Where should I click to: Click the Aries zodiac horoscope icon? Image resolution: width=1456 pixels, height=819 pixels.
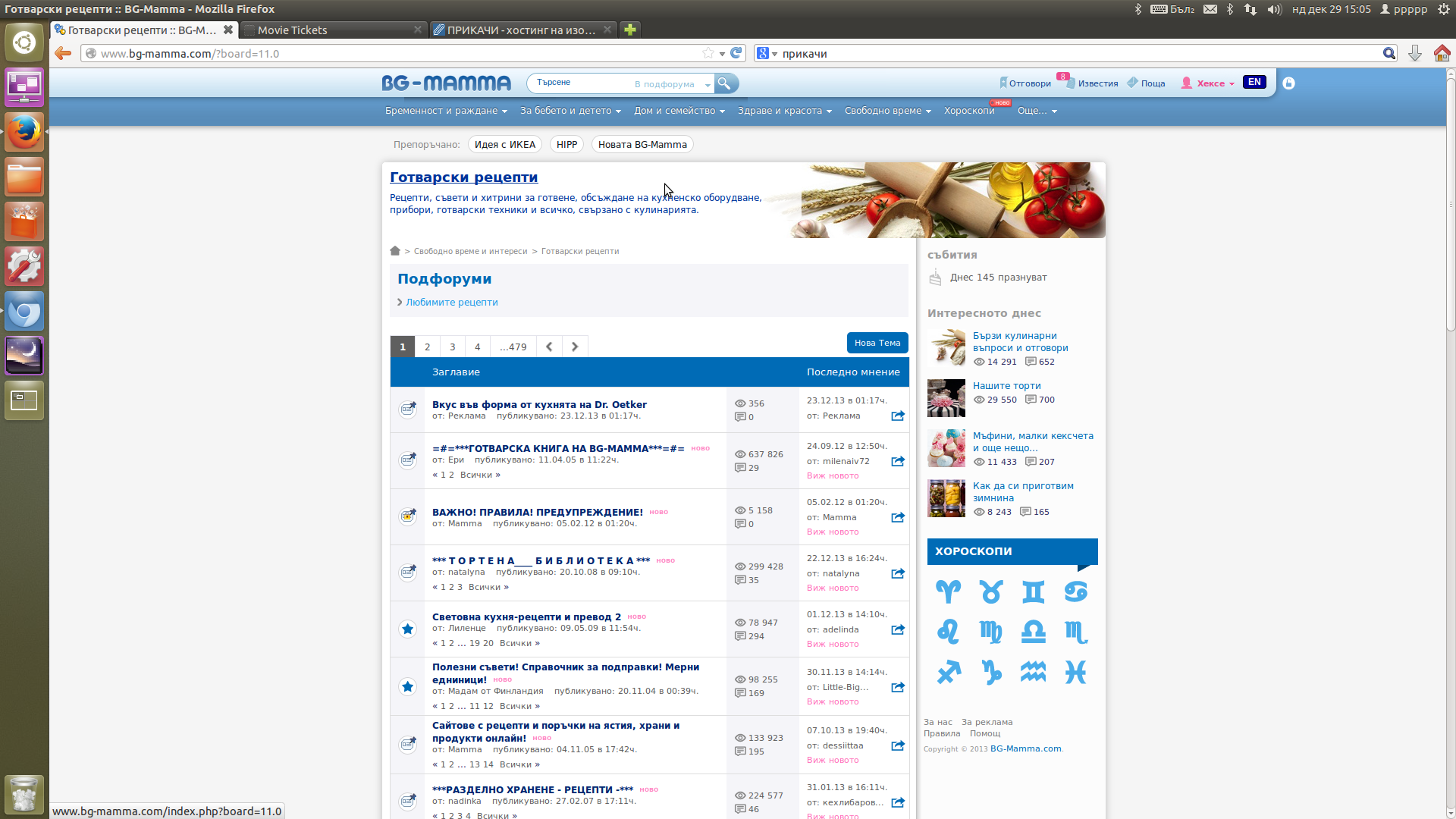948,591
